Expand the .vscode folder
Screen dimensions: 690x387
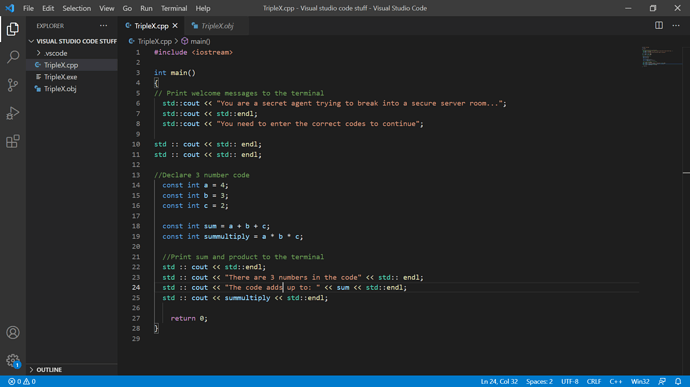click(39, 53)
